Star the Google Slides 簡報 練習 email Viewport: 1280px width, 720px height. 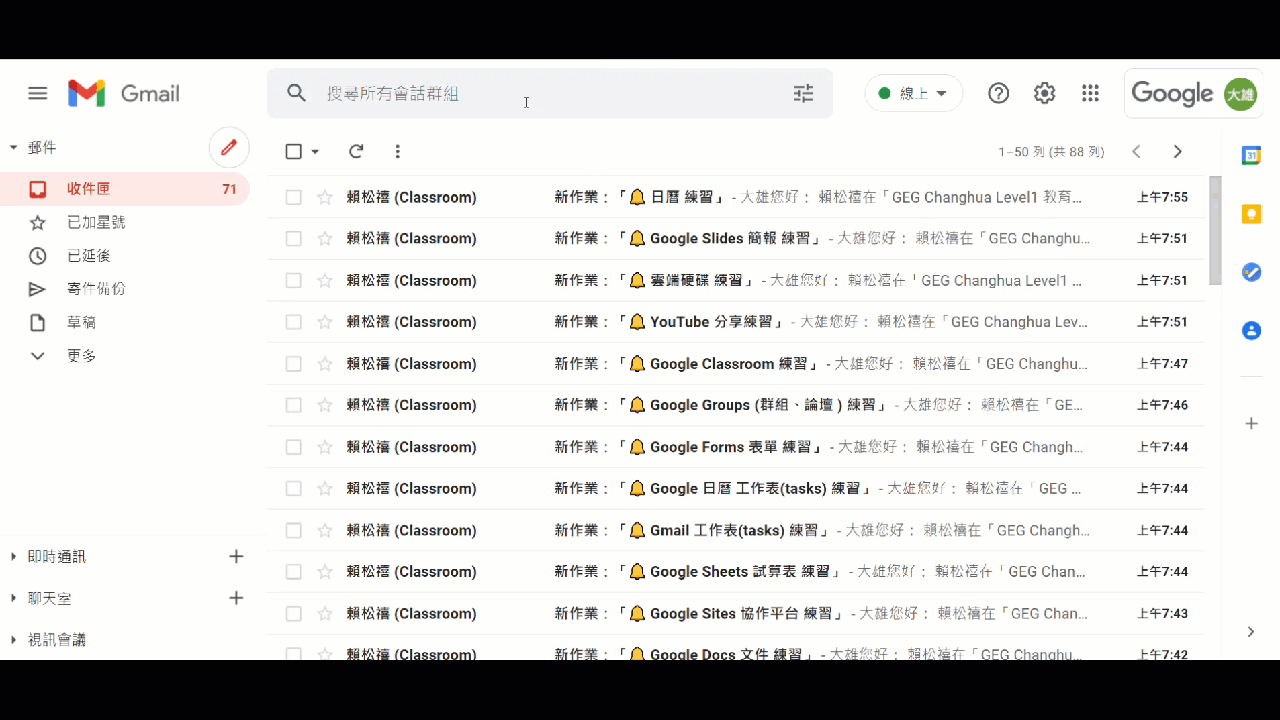click(325, 239)
